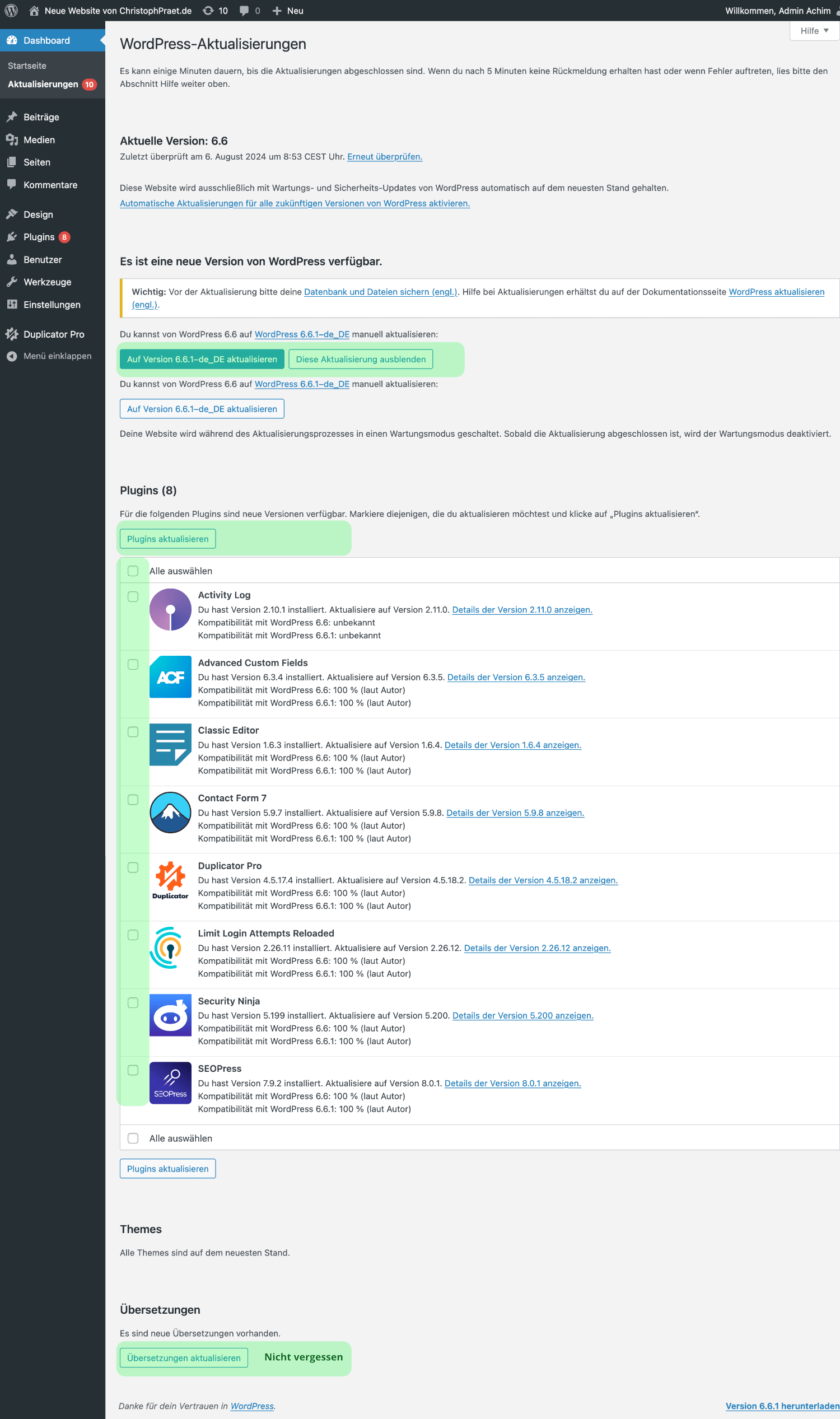Open the Einstellungen menu
Image resolution: width=840 pixels, height=1419 pixels.
click(x=53, y=305)
